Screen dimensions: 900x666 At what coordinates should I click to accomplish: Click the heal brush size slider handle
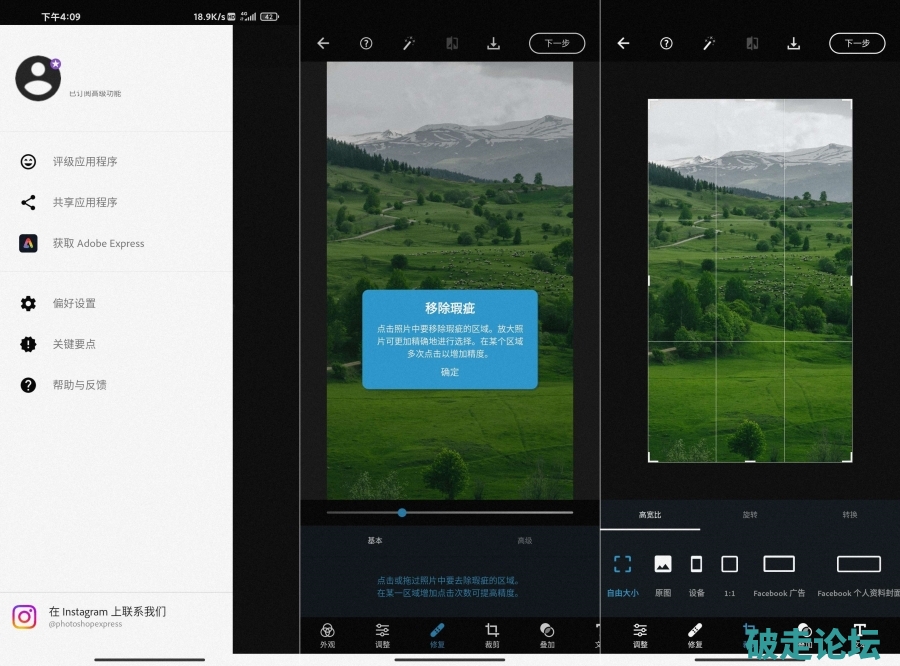pyautogui.click(x=402, y=512)
